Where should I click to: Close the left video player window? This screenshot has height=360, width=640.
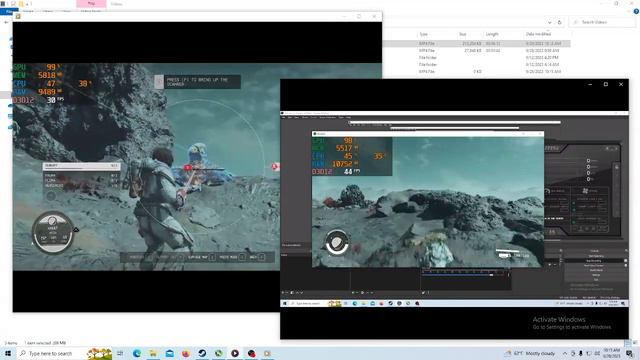(374, 16)
